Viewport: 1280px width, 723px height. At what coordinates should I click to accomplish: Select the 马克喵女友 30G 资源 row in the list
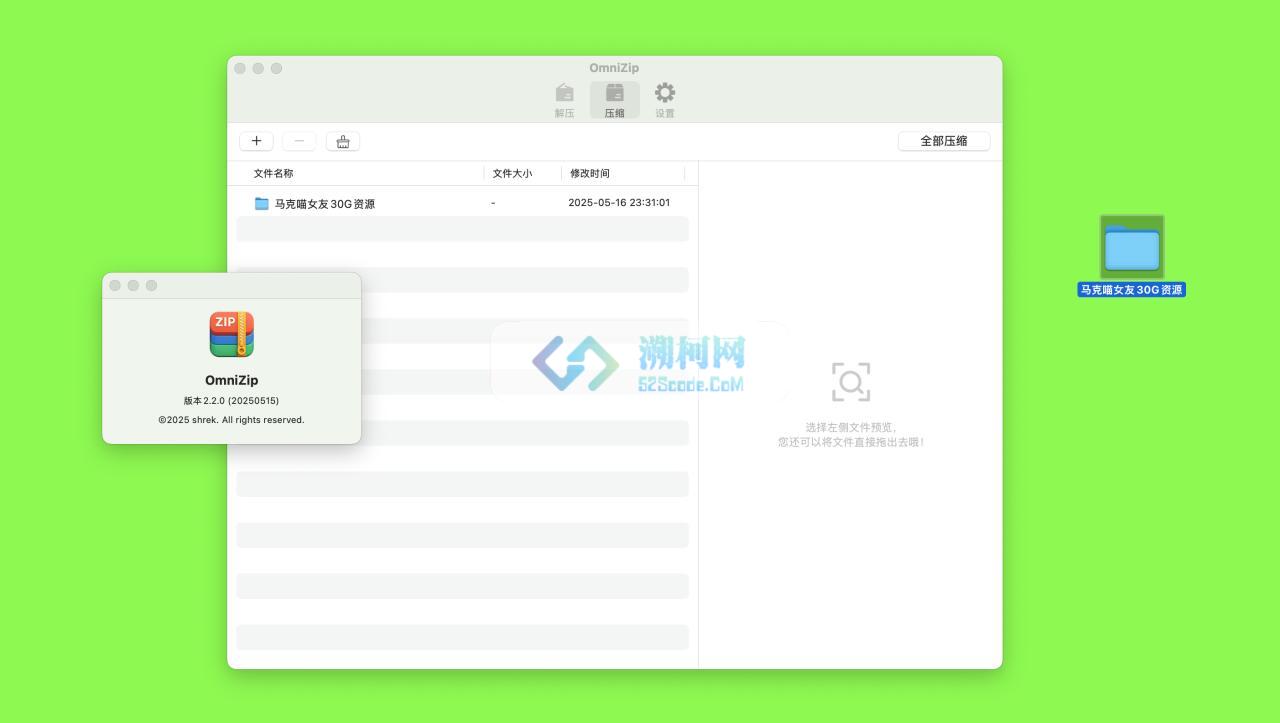pyautogui.click(x=462, y=203)
